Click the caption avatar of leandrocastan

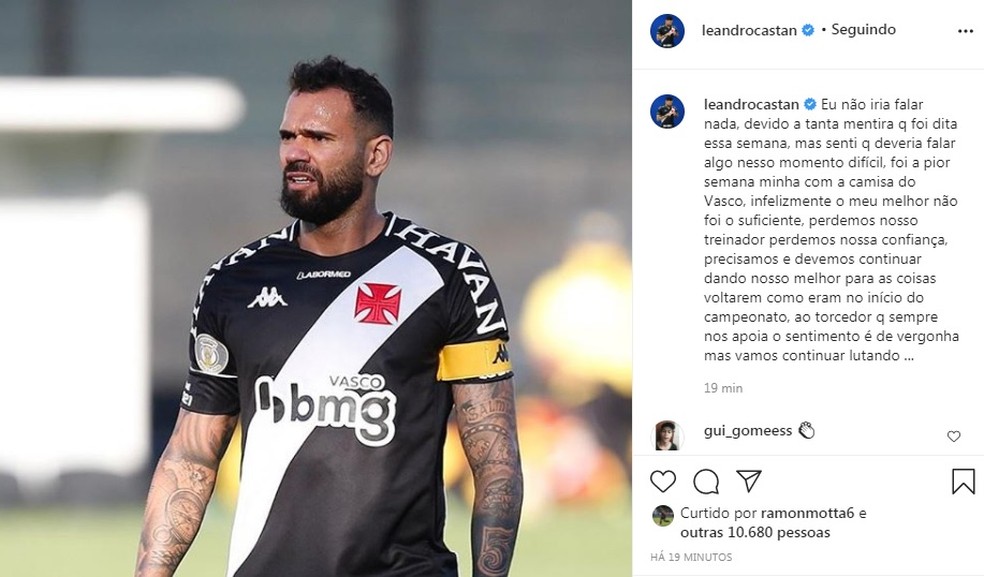(667, 112)
